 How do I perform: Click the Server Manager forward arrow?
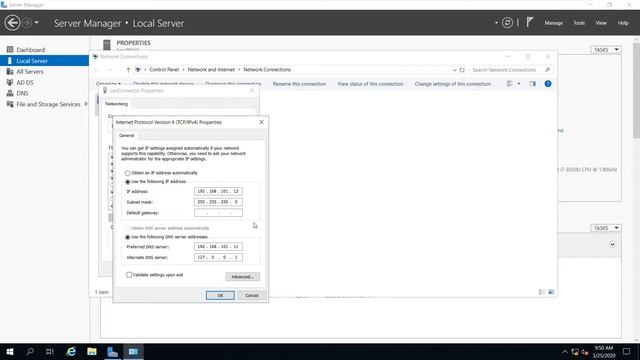[27, 23]
